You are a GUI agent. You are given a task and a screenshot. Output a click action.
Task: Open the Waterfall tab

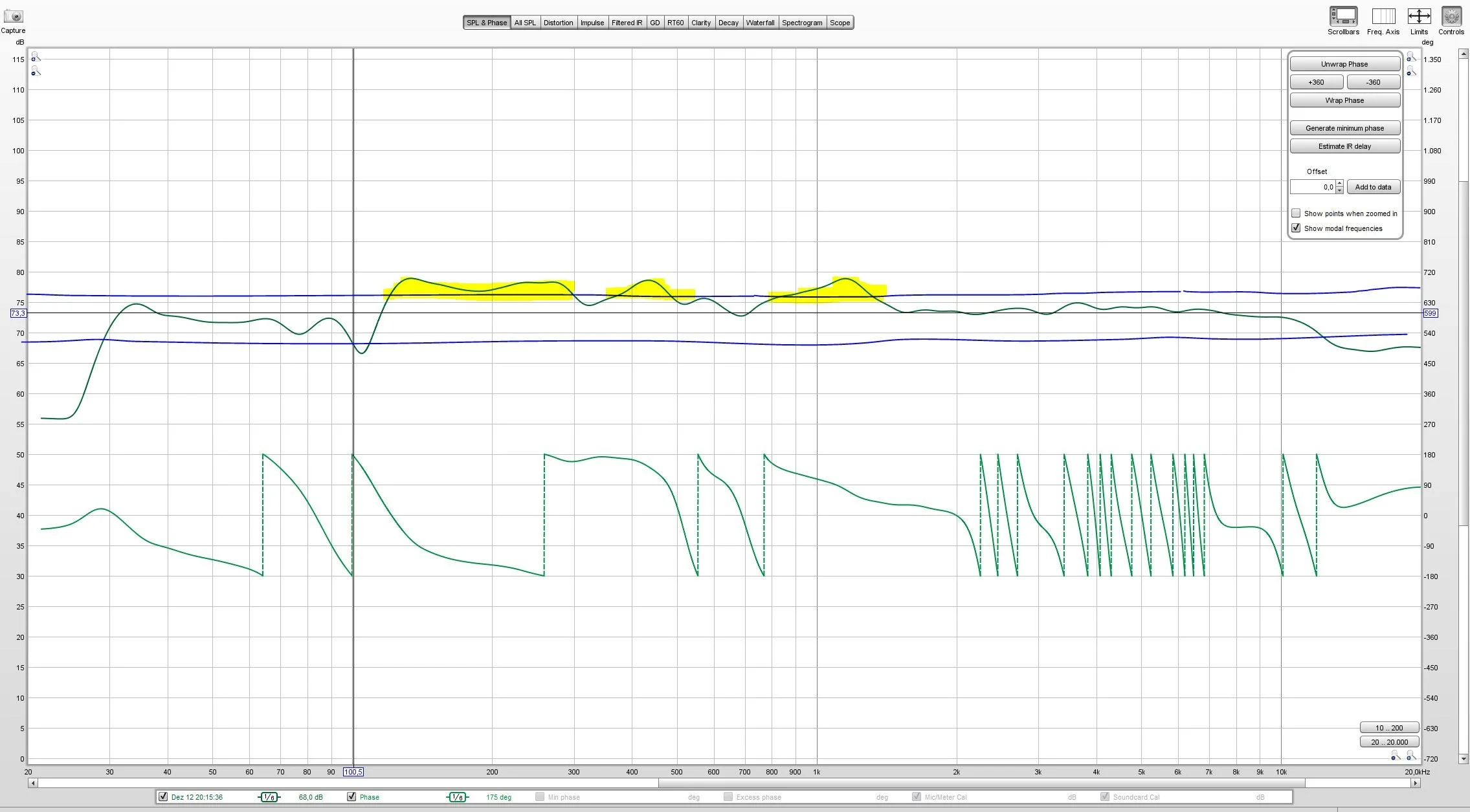760,23
